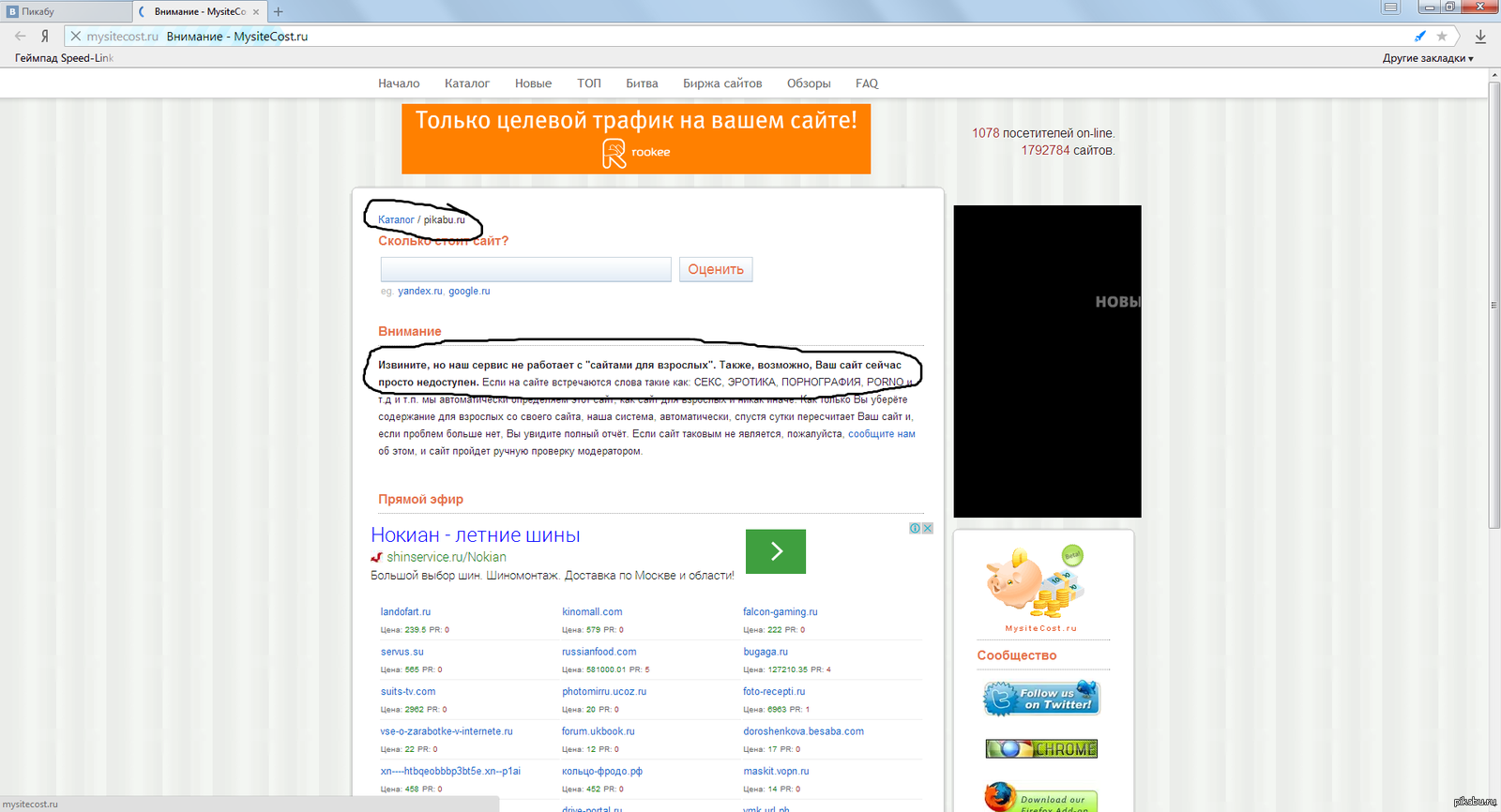
Task: Click Нокиан - летние шины ad title
Action: pos(476,535)
